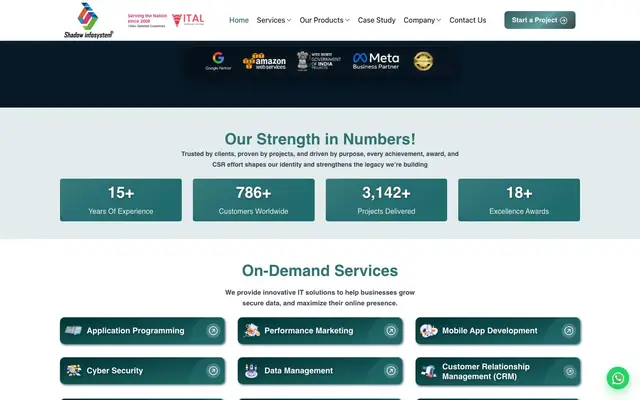Image resolution: width=640 pixels, height=400 pixels.
Task: Open the Case Study page
Action: pyautogui.click(x=376, y=20)
